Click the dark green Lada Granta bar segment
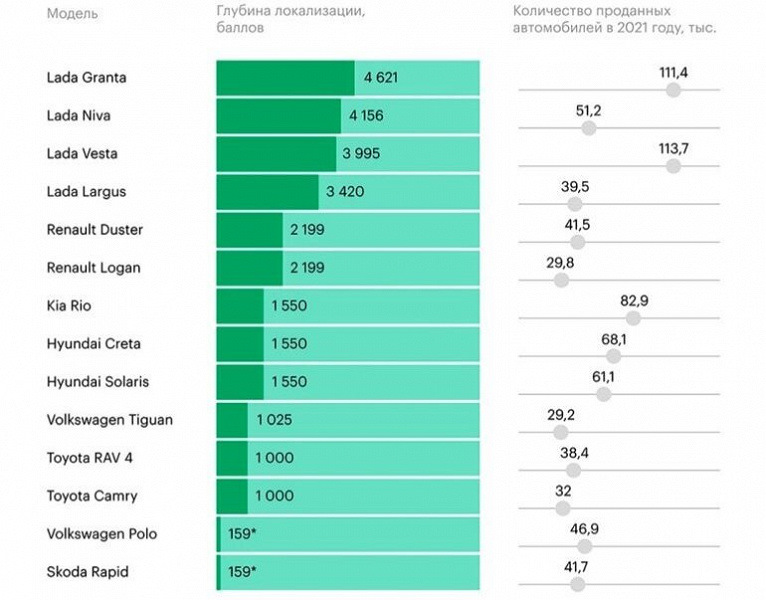 (x=286, y=78)
